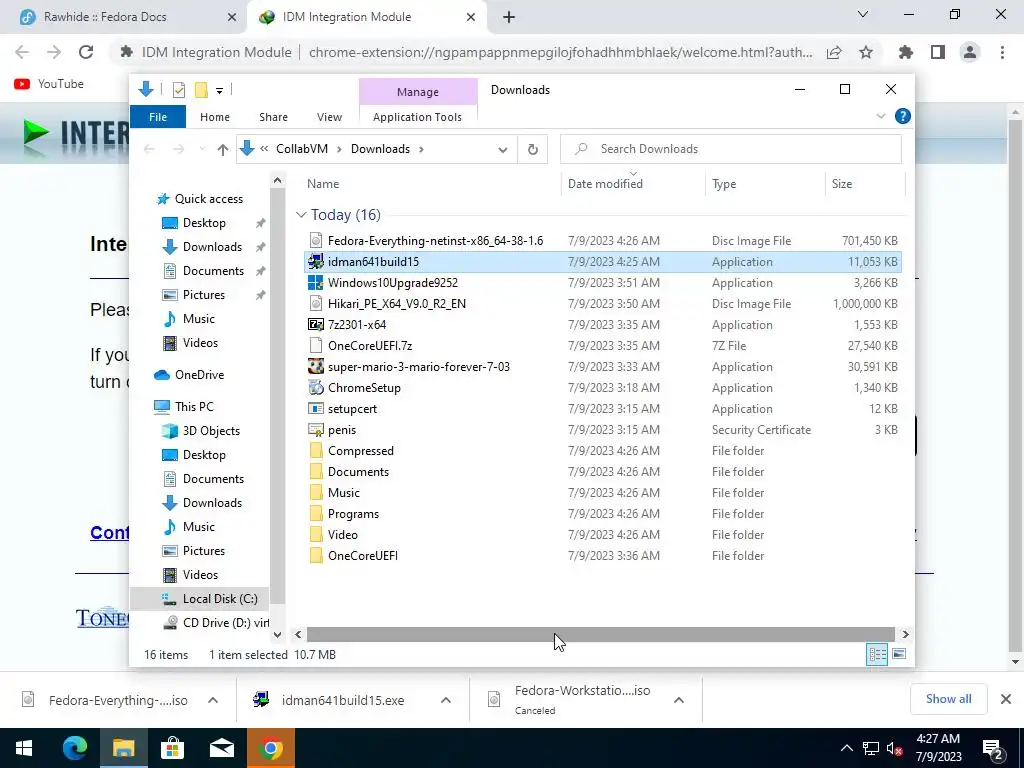
Task: Open Microsoft Store from the taskbar
Action: [x=172, y=748]
